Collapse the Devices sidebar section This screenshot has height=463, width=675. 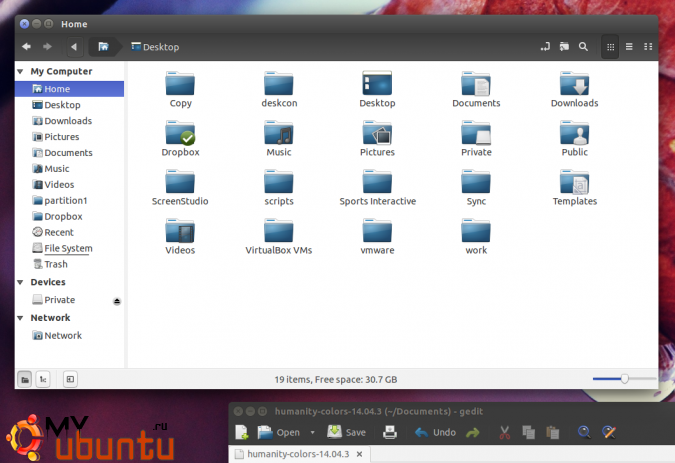(x=20, y=283)
